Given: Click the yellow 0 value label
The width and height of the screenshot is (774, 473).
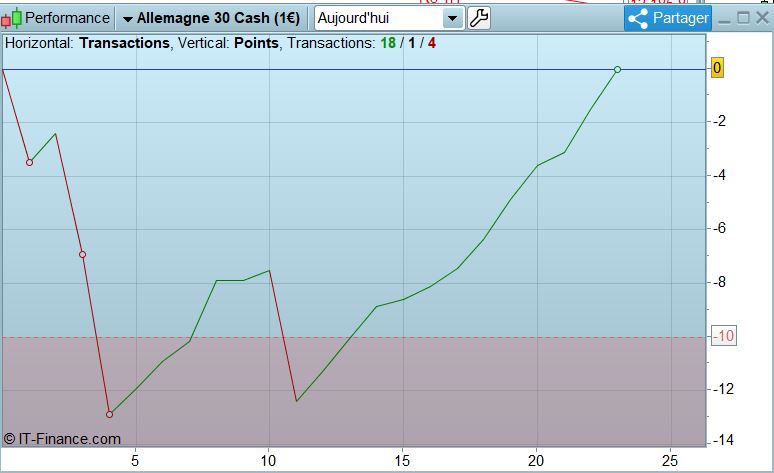Looking at the screenshot, I should tap(717, 68).
